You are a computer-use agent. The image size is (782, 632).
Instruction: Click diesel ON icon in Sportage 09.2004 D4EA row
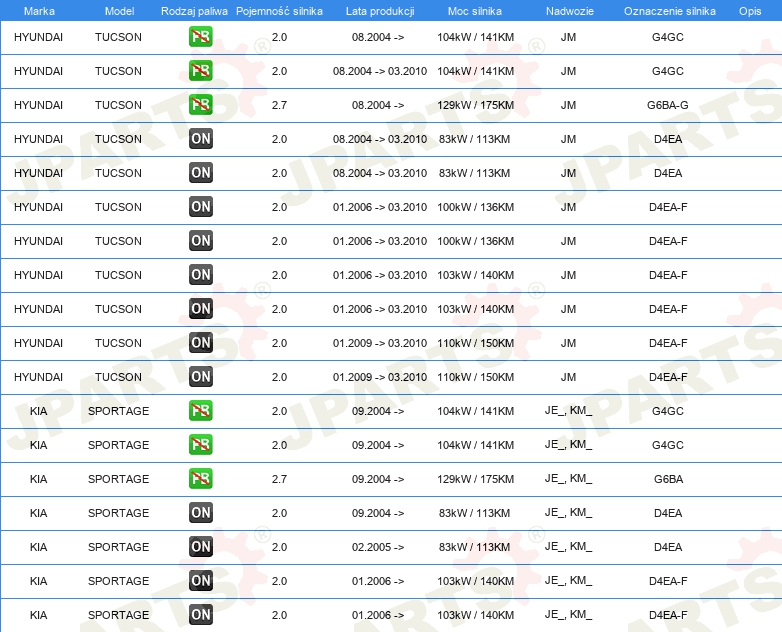coord(200,513)
